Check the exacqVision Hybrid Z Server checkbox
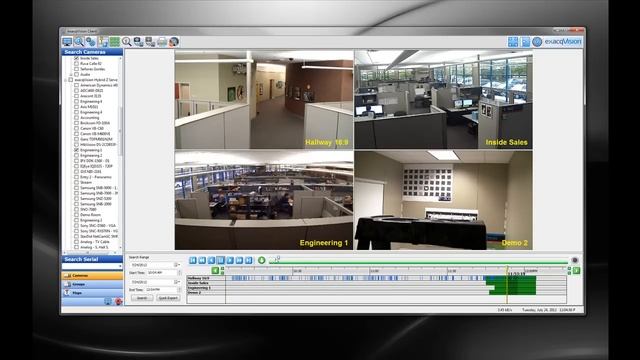 70,80
